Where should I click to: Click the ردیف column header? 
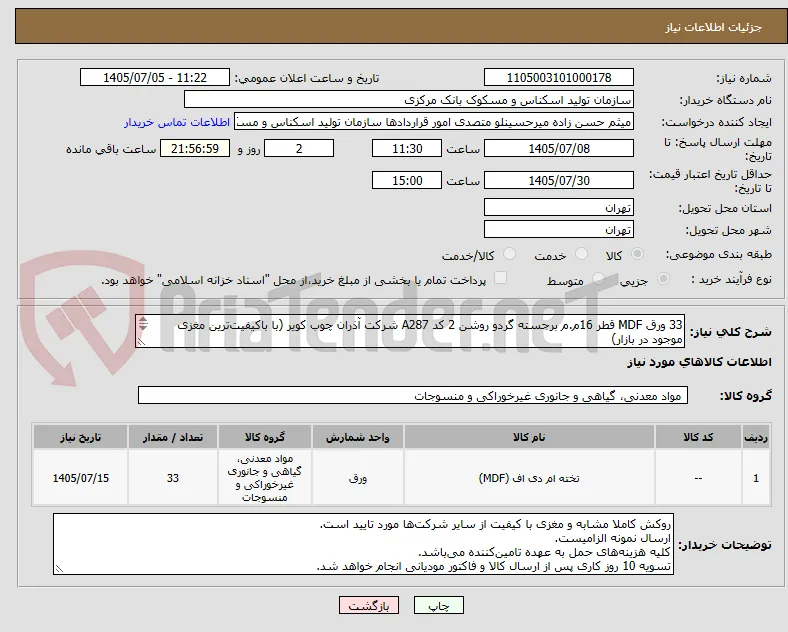point(755,437)
